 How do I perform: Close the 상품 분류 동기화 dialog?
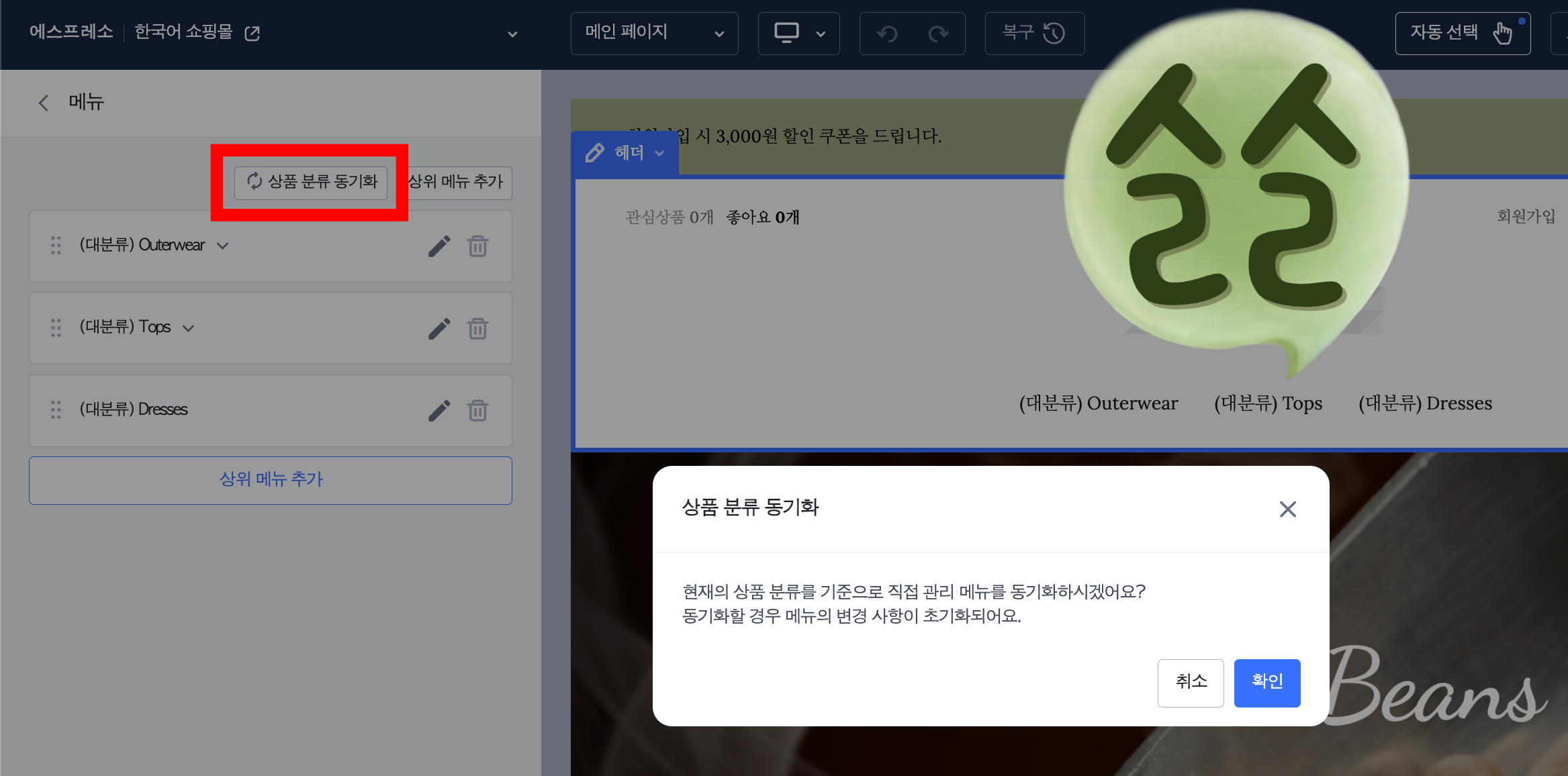click(x=1287, y=509)
